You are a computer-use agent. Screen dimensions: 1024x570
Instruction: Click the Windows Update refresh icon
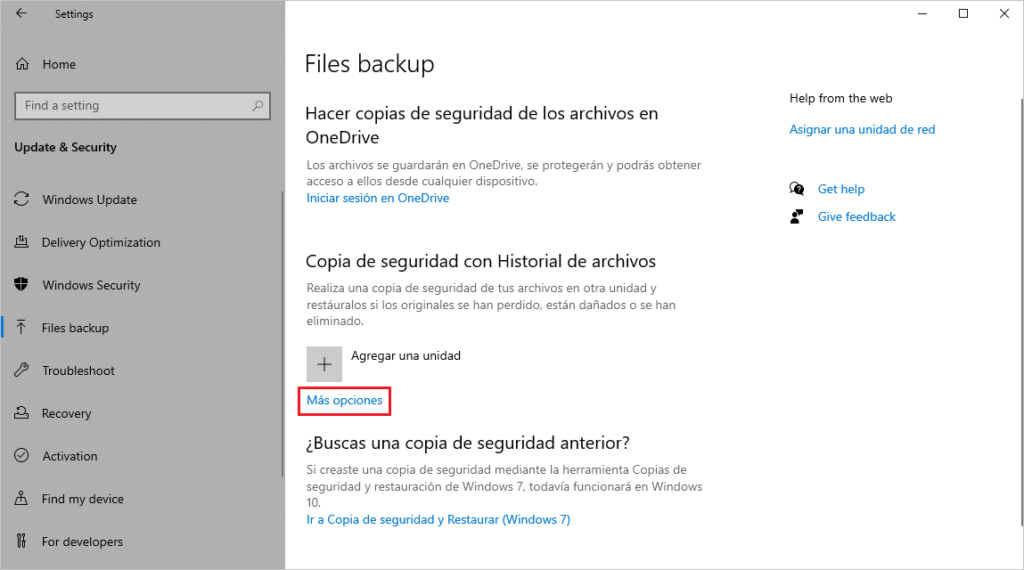pyautogui.click(x=22, y=199)
